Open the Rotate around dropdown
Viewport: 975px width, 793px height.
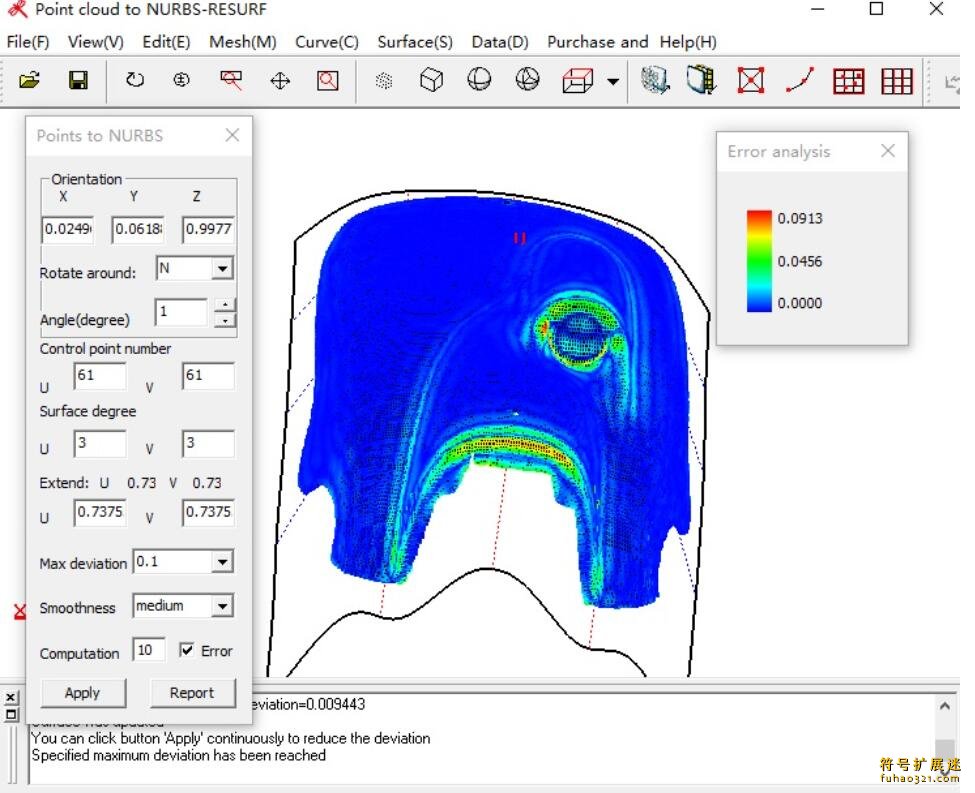pyautogui.click(x=222, y=269)
